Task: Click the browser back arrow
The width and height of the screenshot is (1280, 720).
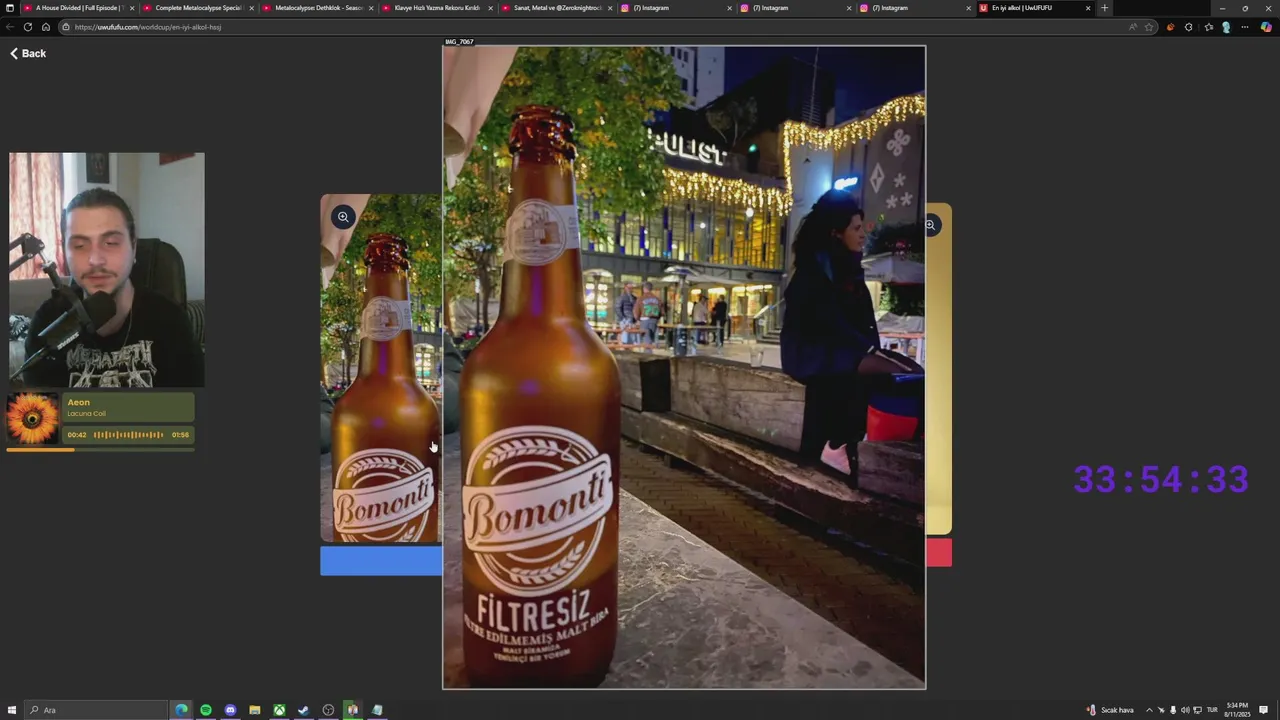Action: [10, 27]
